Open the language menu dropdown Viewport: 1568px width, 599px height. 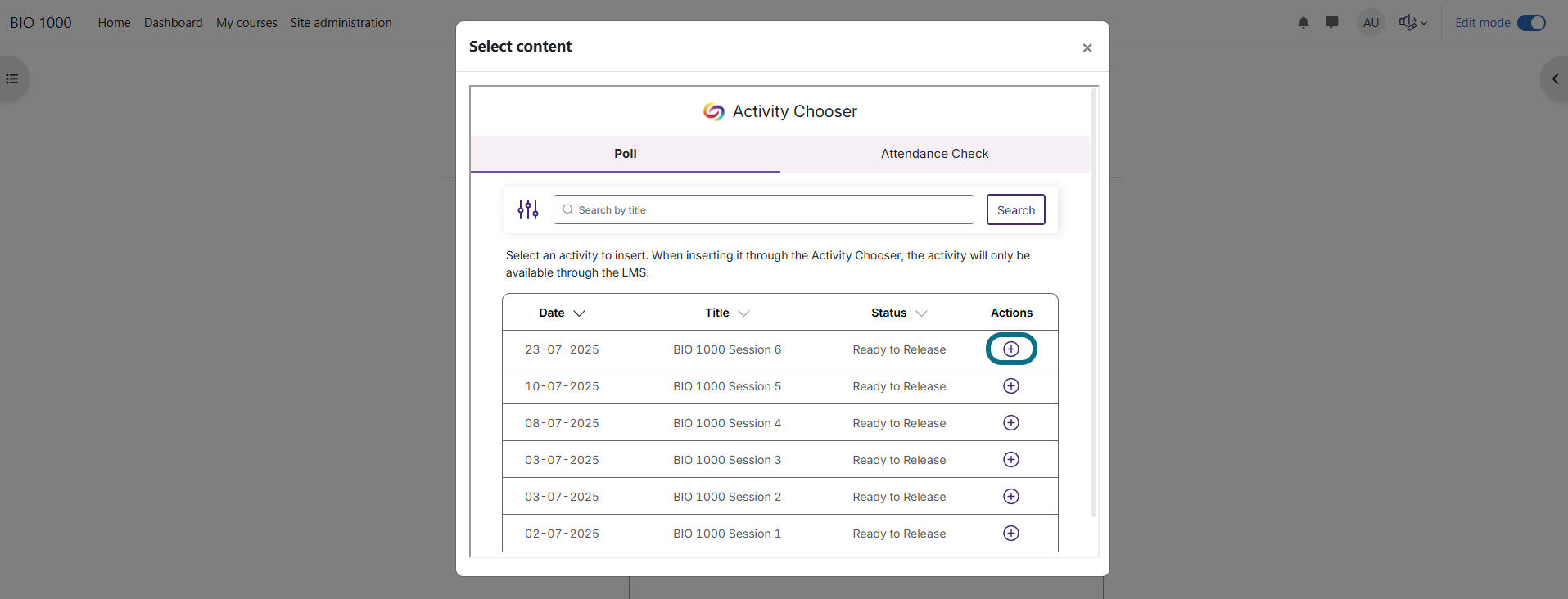[x=1413, y=23]
